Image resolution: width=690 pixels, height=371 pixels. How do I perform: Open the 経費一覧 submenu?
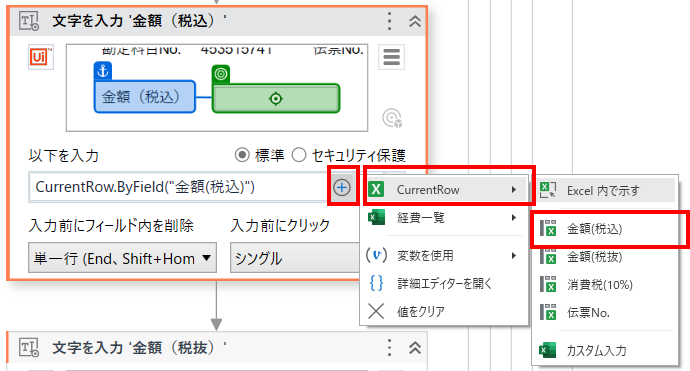tap(444, 217)
